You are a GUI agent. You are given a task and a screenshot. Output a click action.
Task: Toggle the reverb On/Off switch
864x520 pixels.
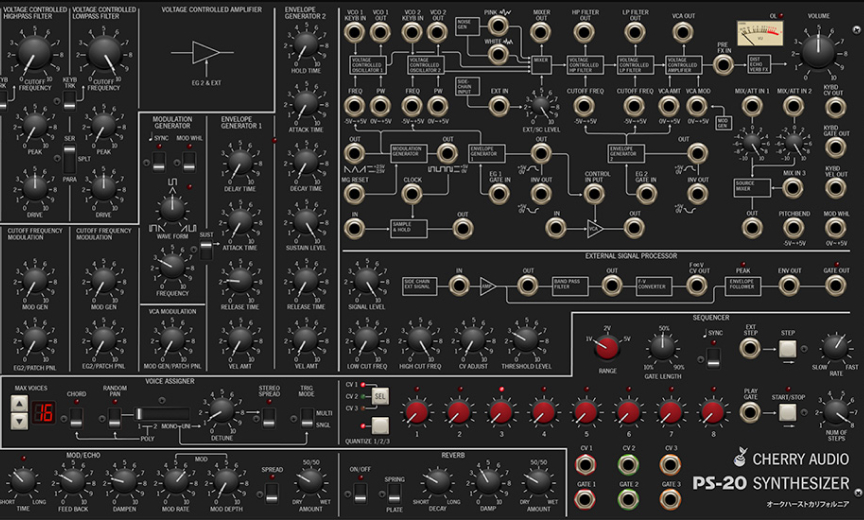pyautogui.click(x=361, y=490)
